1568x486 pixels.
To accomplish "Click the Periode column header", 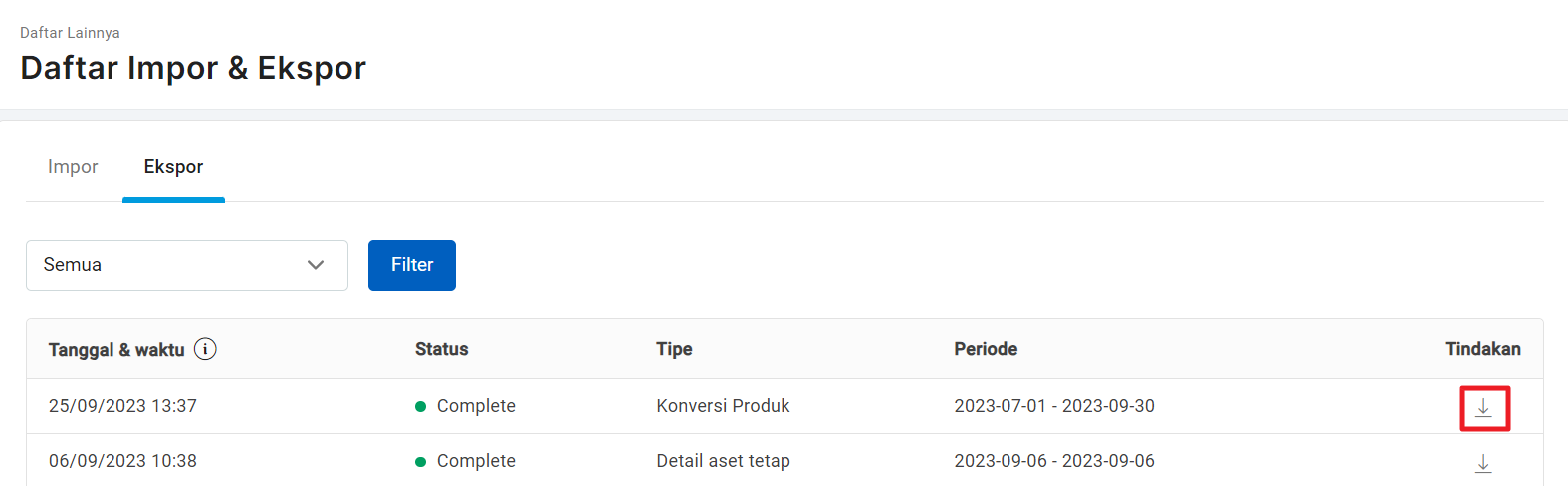I will click(986, 349).
